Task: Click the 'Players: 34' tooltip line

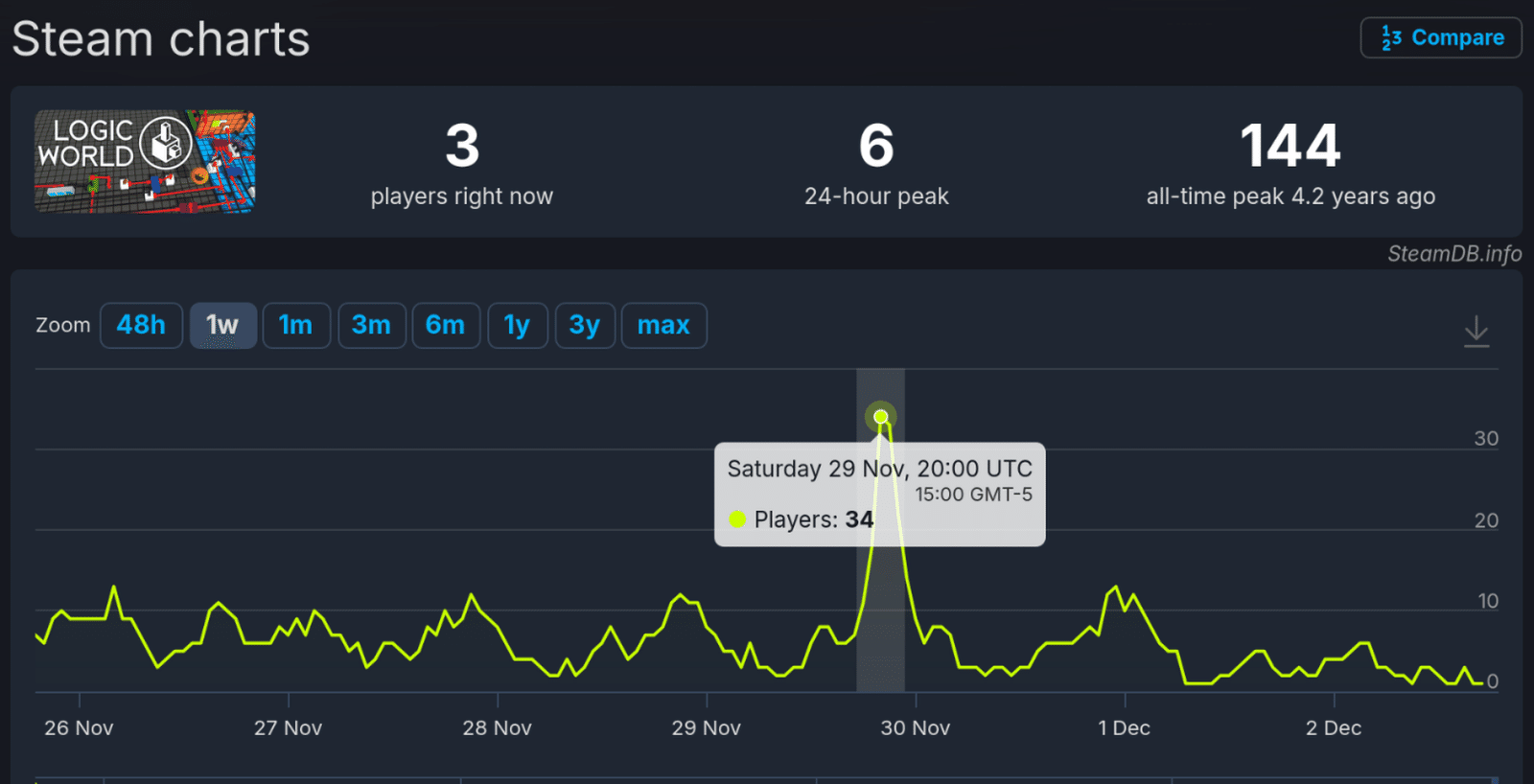Action: [802, 519]
